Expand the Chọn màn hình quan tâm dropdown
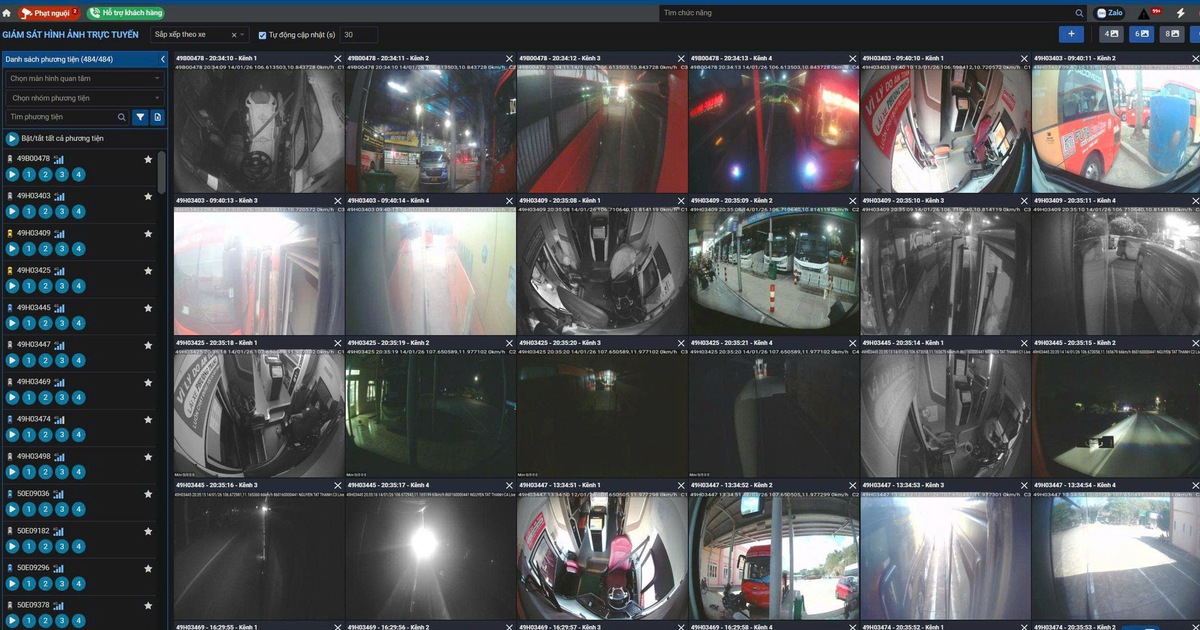This screenshot has width=1200, height=630. [84, 78]
